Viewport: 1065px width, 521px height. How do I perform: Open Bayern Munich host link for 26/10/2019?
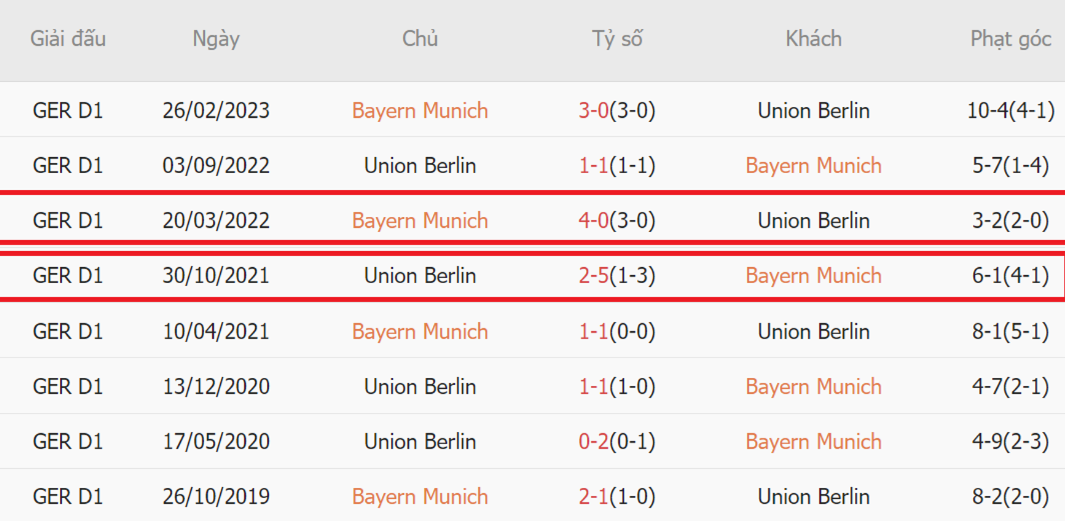420,497
